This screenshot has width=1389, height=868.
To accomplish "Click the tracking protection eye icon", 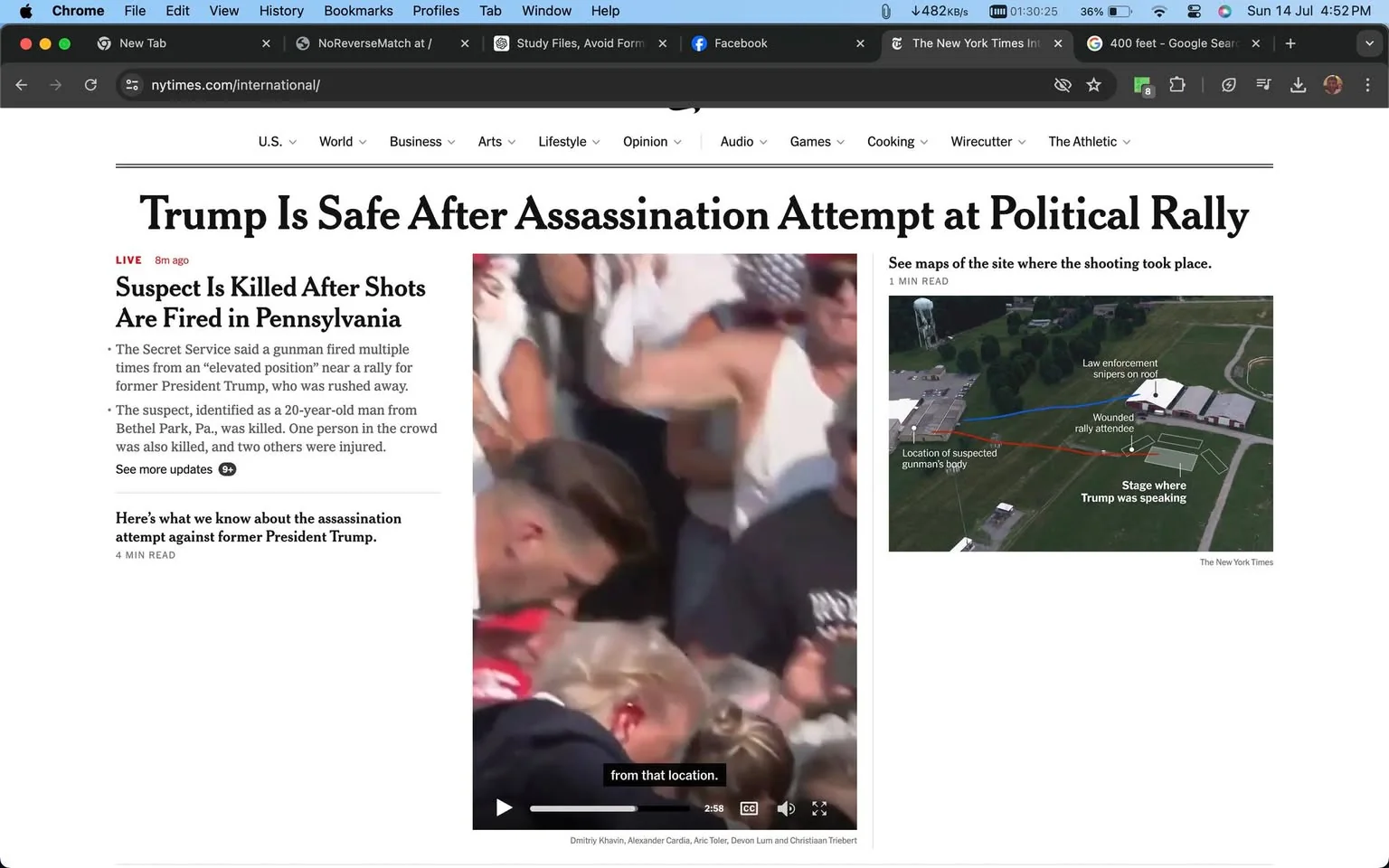I will 1063,85.
